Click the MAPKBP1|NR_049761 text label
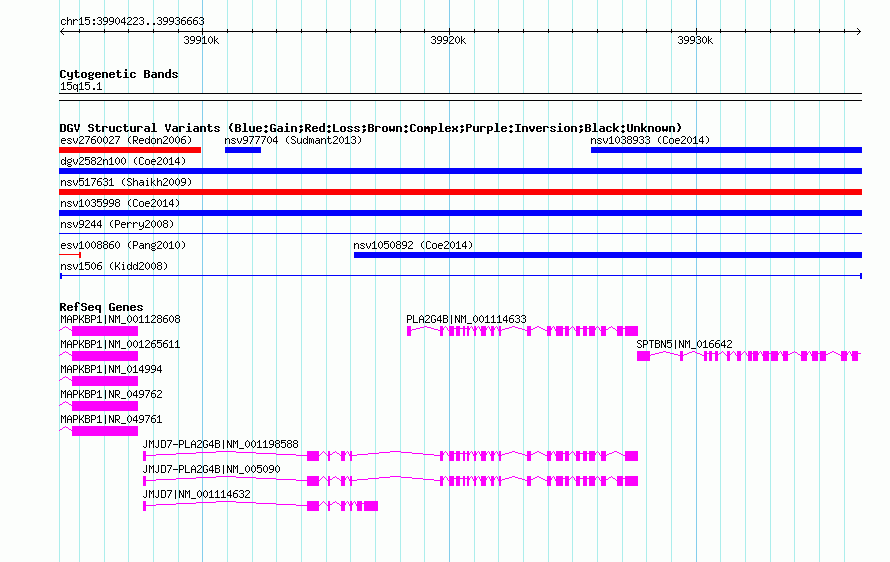 pos(111,420)
